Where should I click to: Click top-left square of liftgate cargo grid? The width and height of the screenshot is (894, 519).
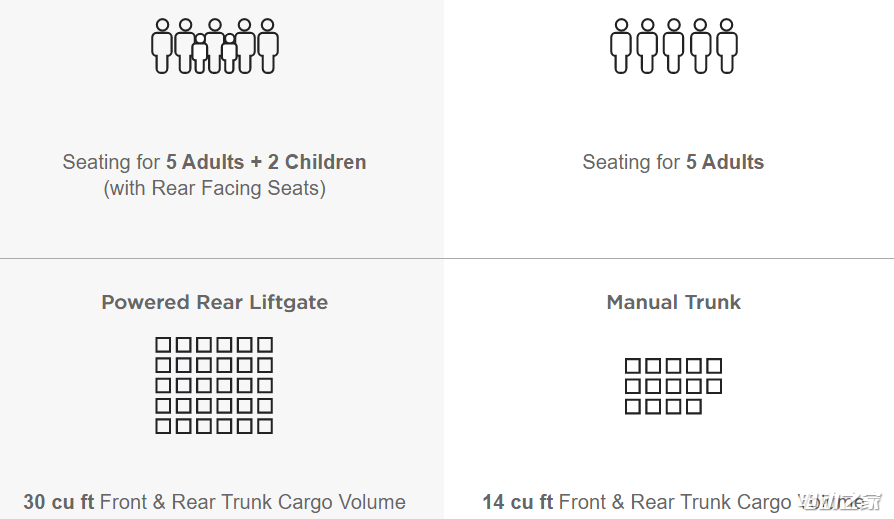point(163,344)
